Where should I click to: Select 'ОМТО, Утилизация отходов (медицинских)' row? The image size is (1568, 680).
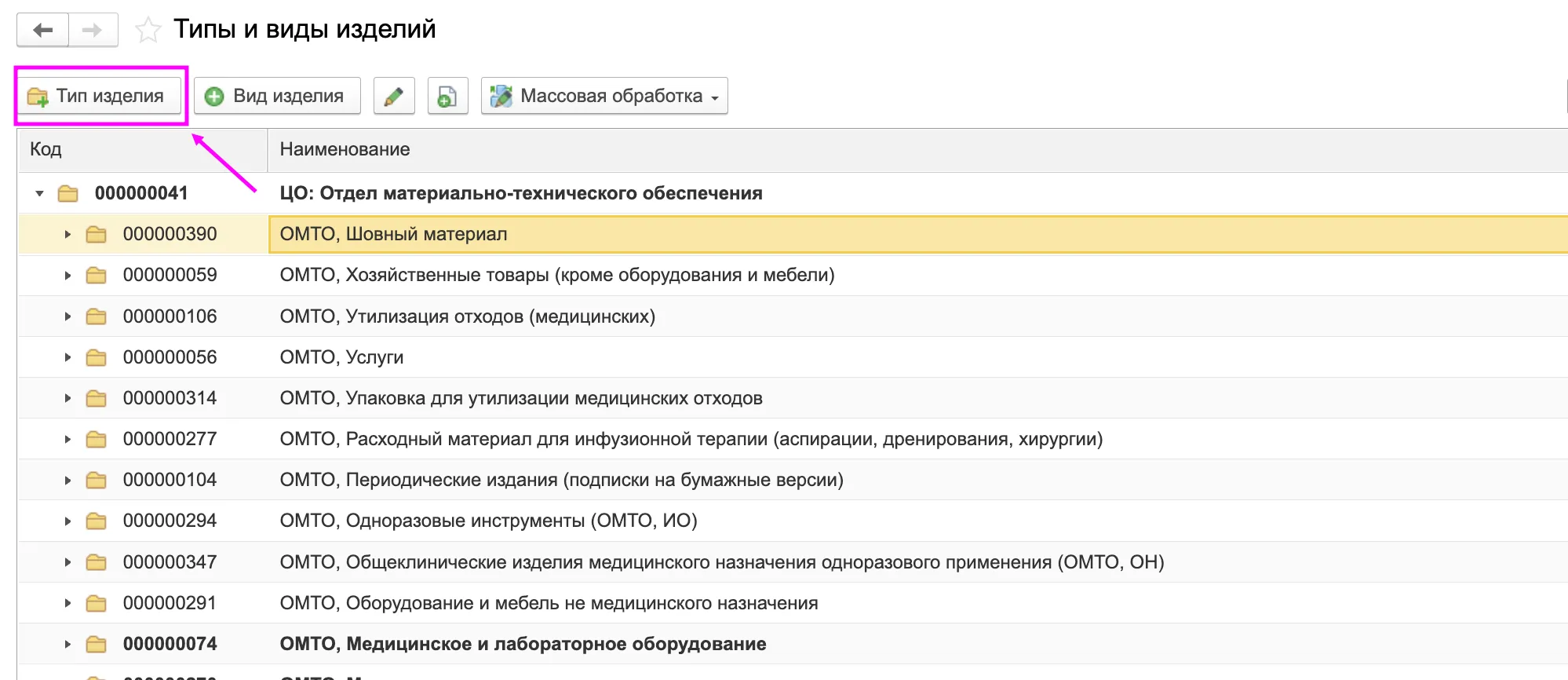(793, 316)
